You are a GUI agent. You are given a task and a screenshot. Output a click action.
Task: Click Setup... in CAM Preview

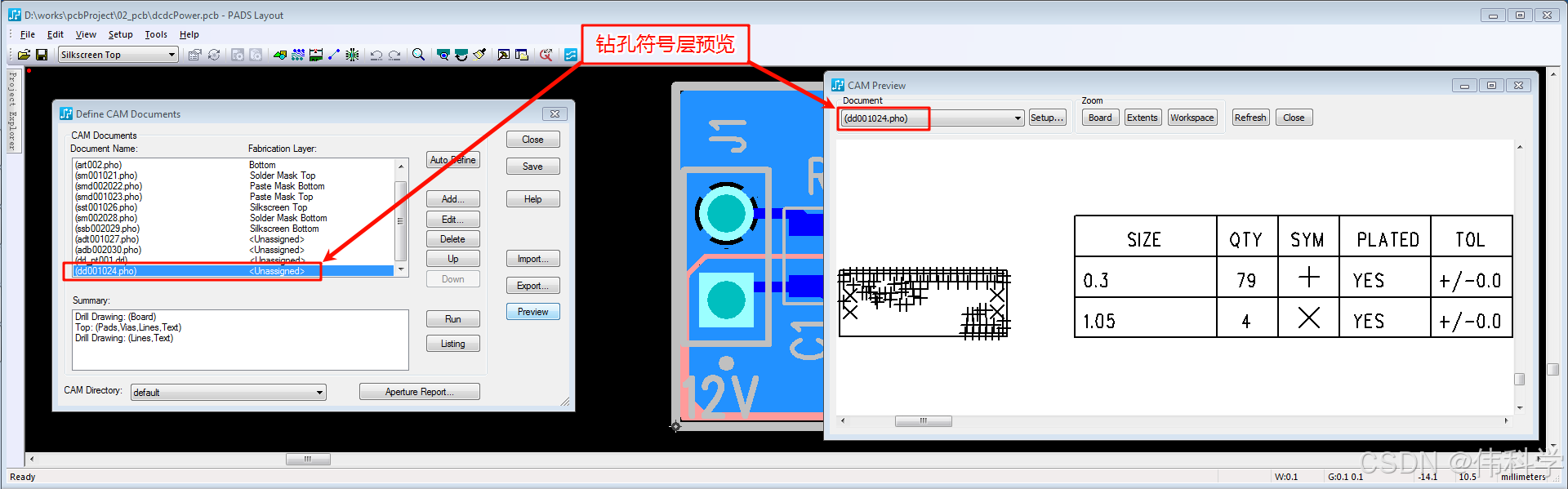(x=1047, y=118)
